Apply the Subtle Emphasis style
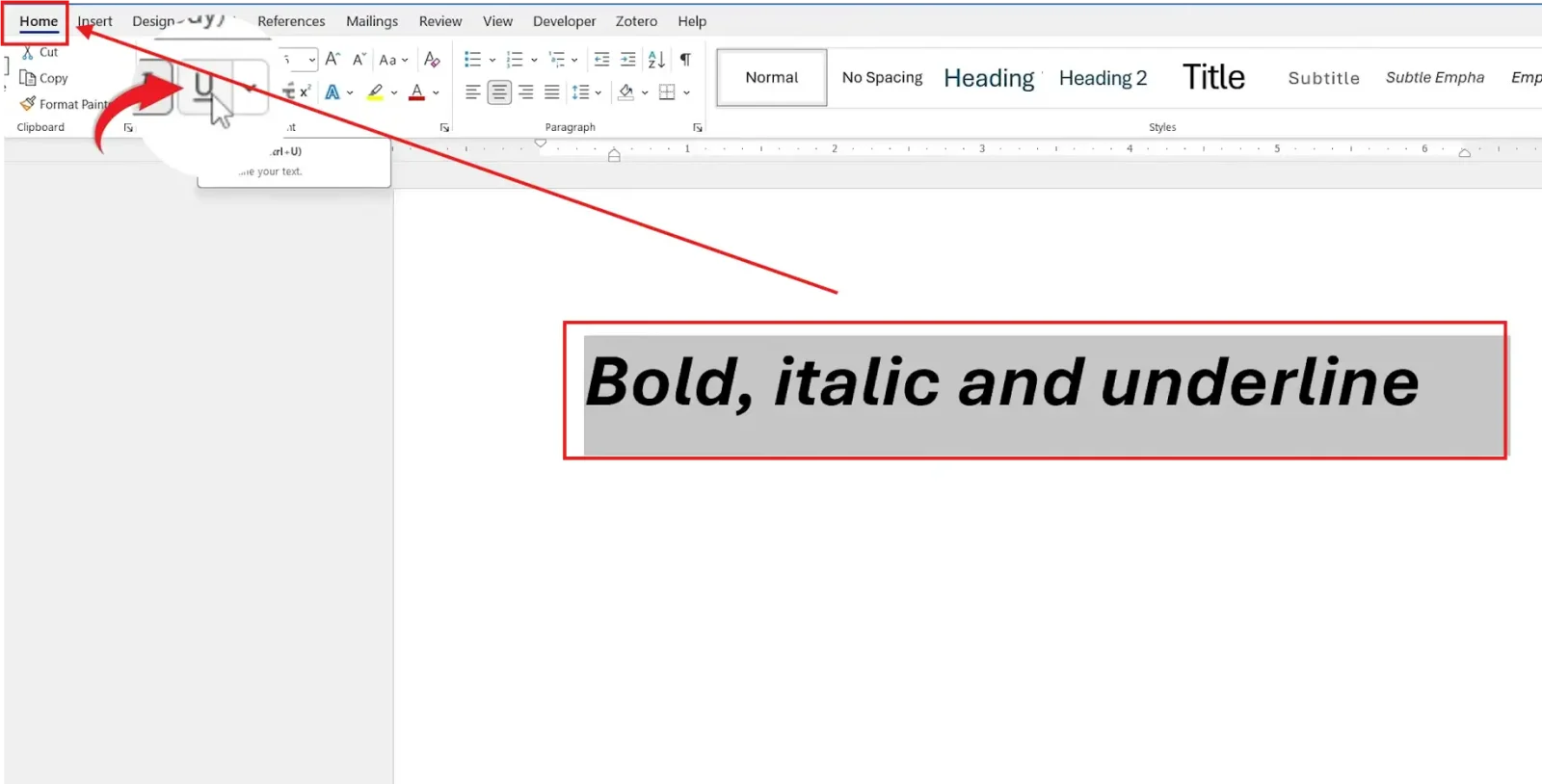 pos(1434,78)
